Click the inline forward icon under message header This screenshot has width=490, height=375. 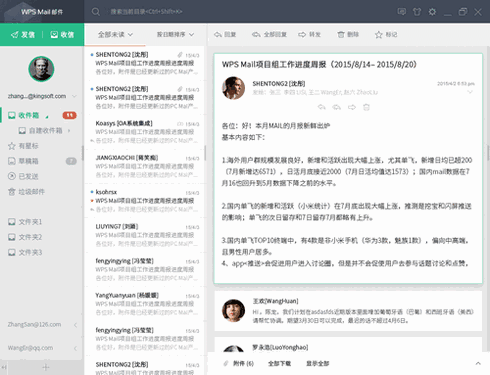click(352, 107)
